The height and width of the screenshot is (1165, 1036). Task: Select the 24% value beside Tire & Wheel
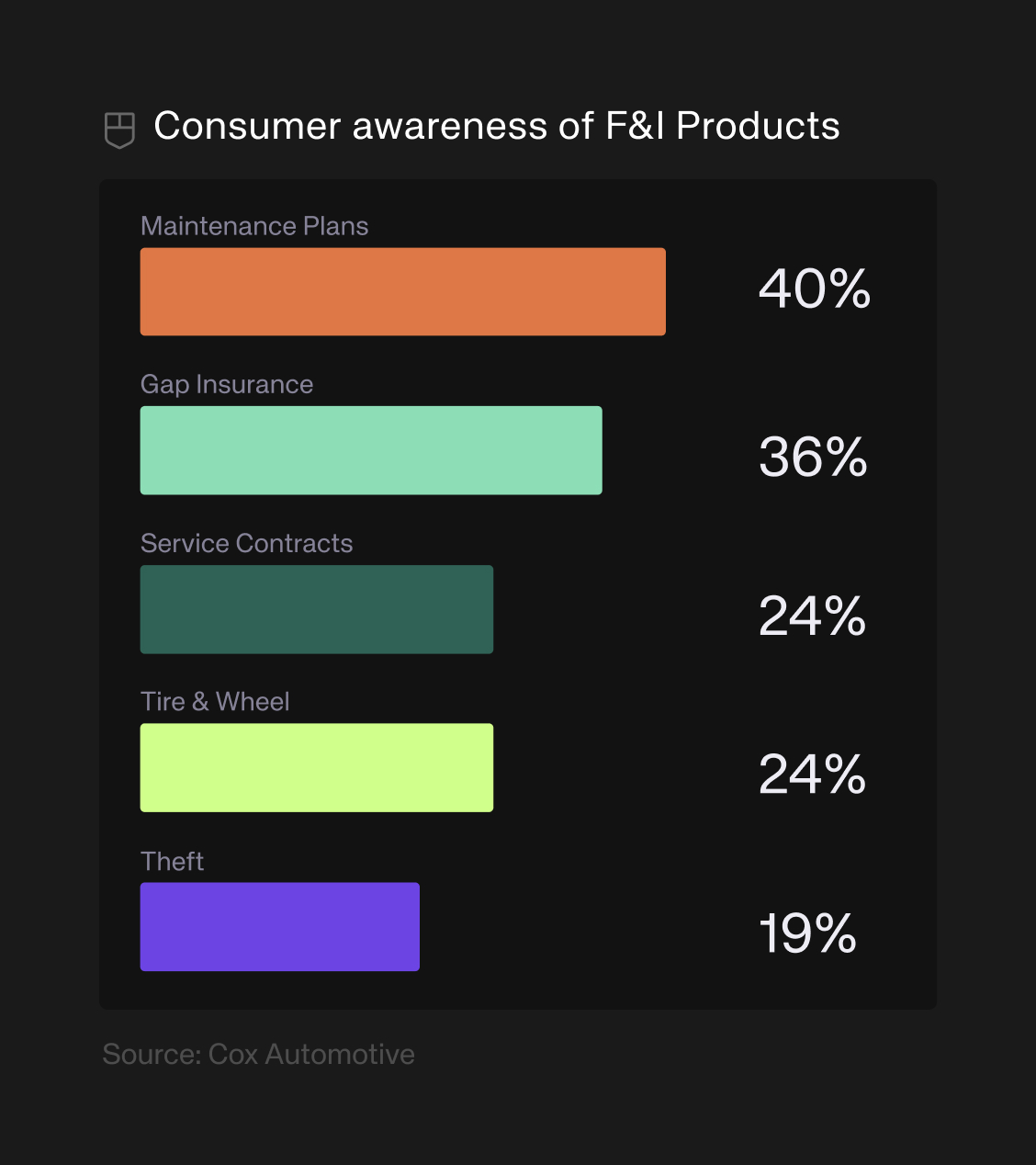coord(812,775)
